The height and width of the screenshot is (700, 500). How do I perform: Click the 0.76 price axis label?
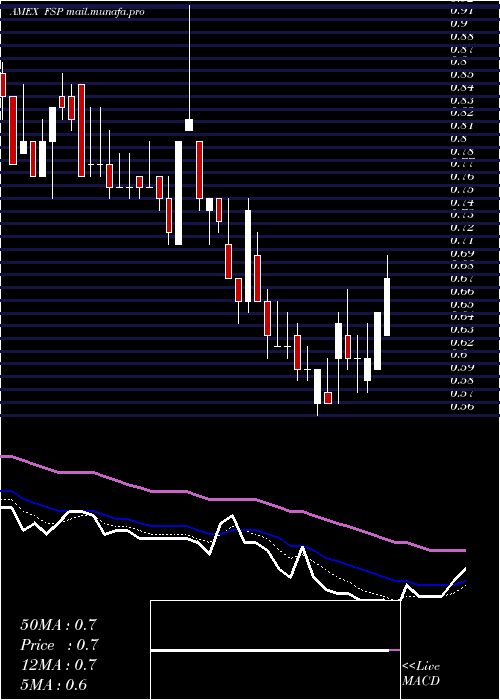(462, 177)
